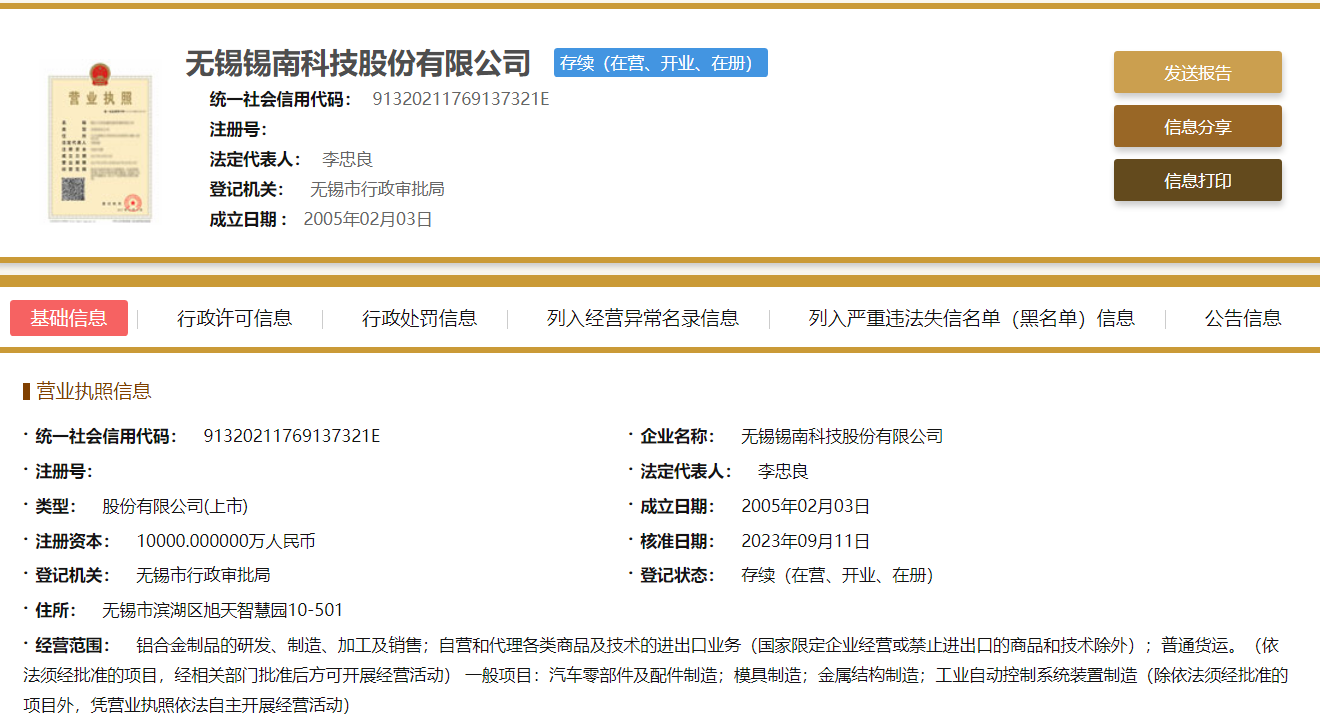Click 无锡市行政审批局 in the header summary
Screen dimensions: 1320x723
click(377, 189)
